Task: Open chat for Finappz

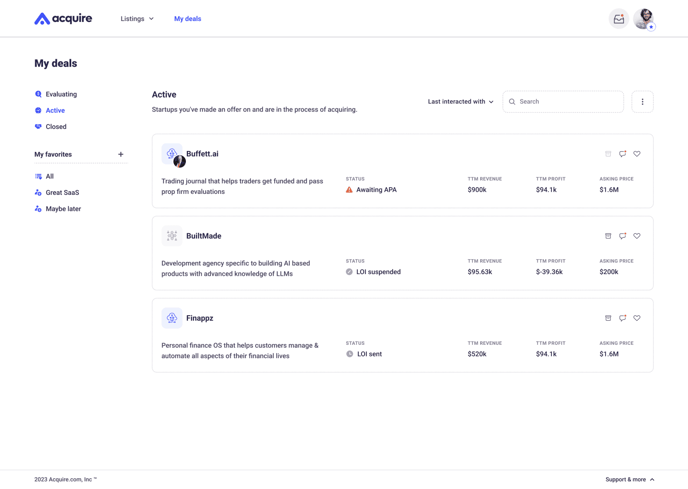Action: point(622,318)
